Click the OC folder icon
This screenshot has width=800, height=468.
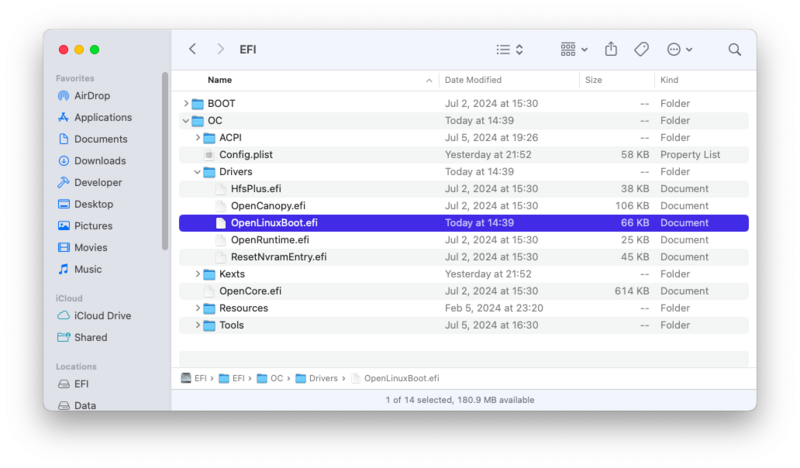197,121
